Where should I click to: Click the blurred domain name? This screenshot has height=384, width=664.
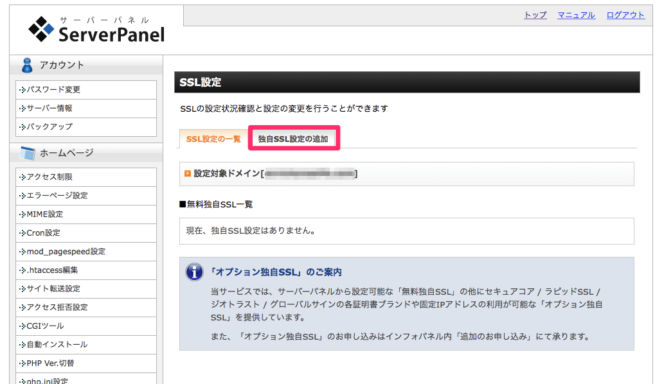(x=310, y=174)
